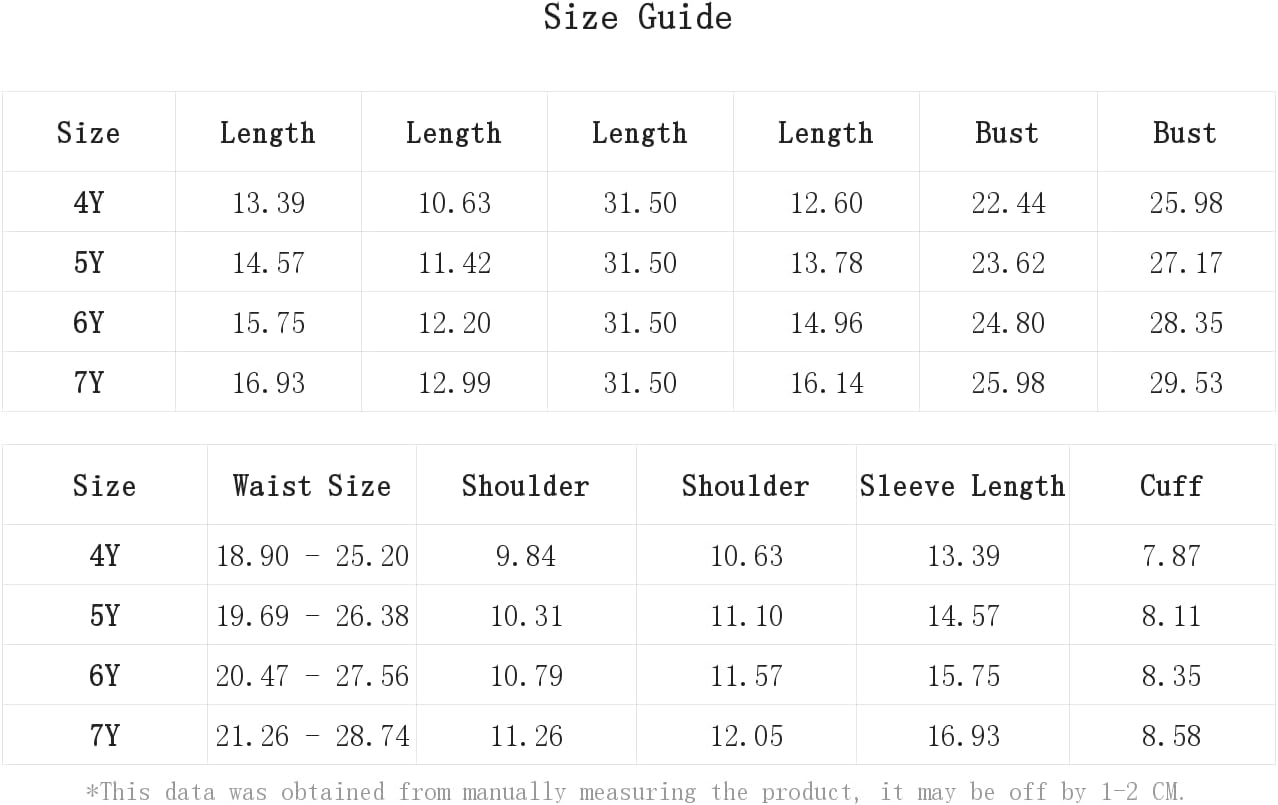Click the Sleeve Length column header
1278x805 pixels.
[962, 486]
